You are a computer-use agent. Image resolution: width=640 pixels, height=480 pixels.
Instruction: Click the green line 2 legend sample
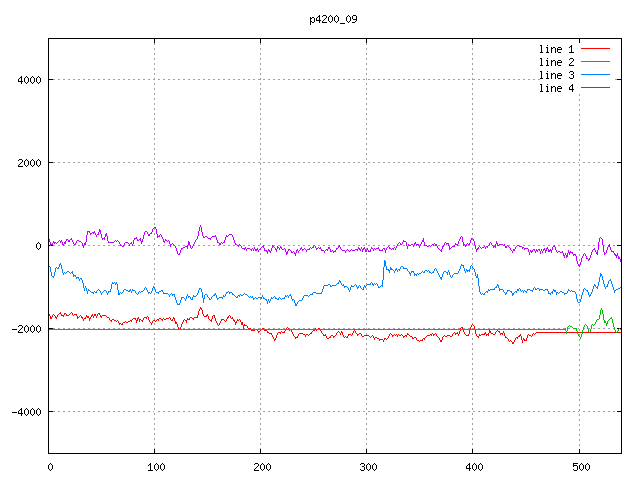click(x=595, y=62)
